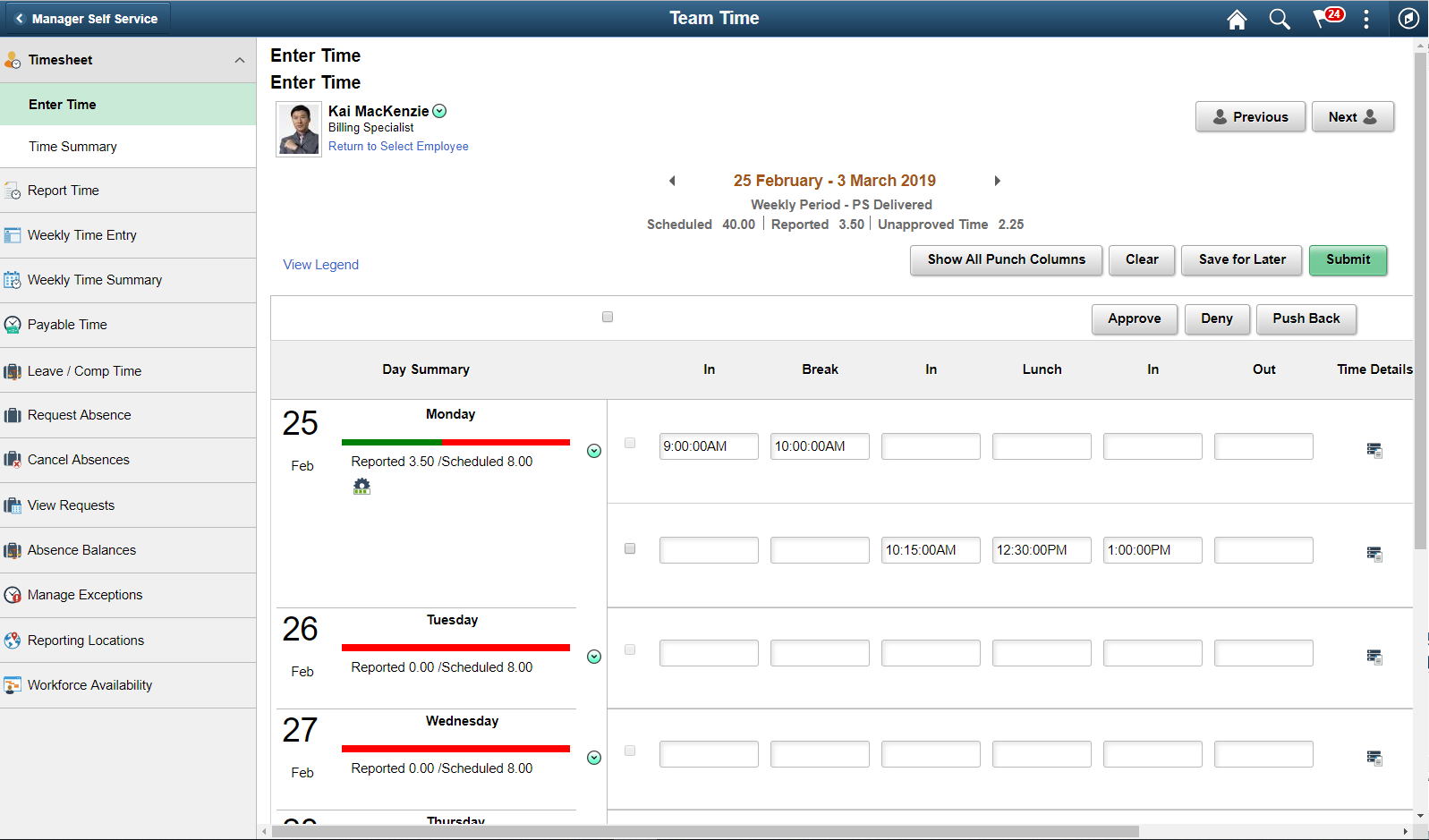Click the View Requests icon
The height and width of the screenshot is (840, 1429).
pyautogui.click(x=13, y=505)
